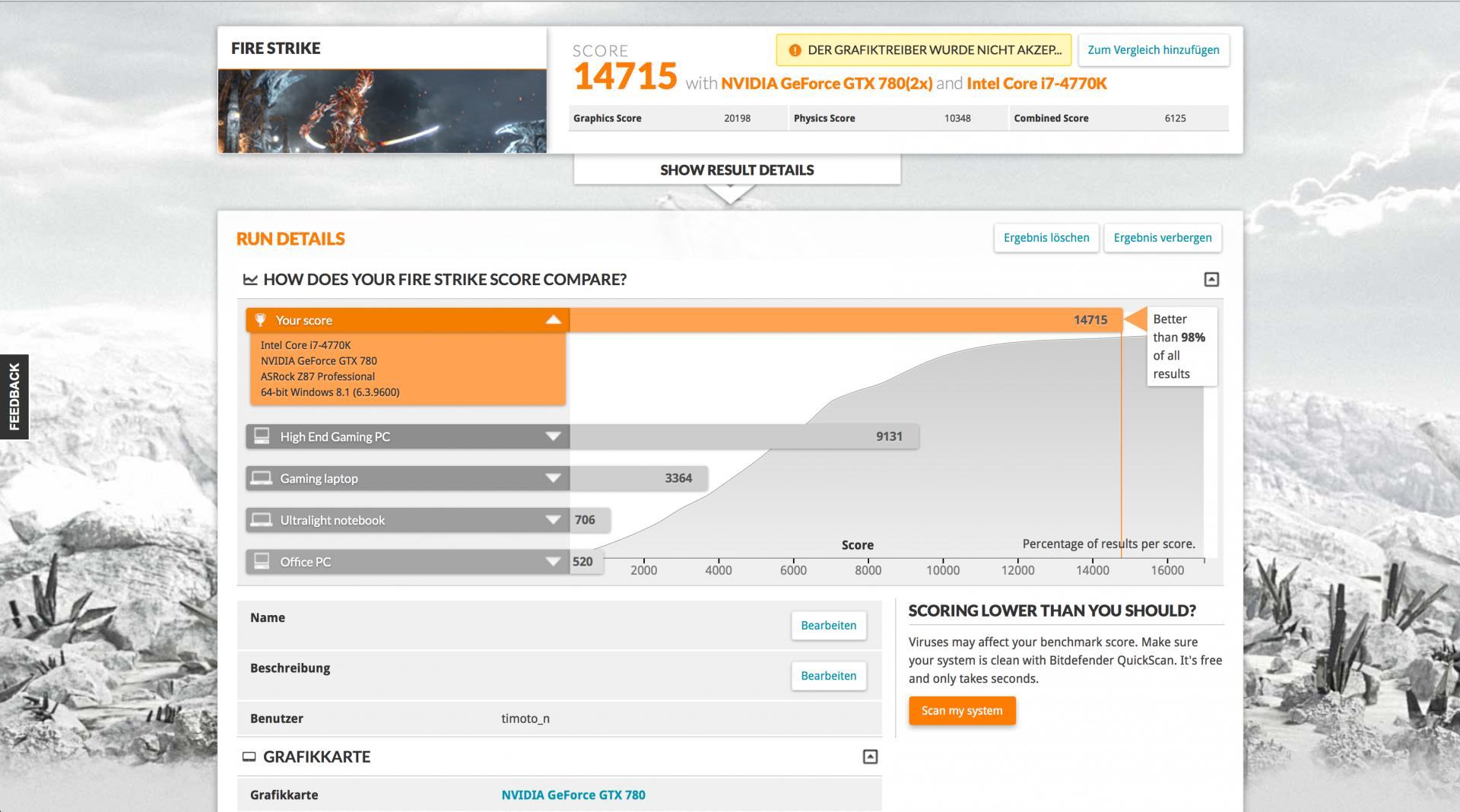Open SHOW RESULT DETAILS panel

tap(737, 170)
